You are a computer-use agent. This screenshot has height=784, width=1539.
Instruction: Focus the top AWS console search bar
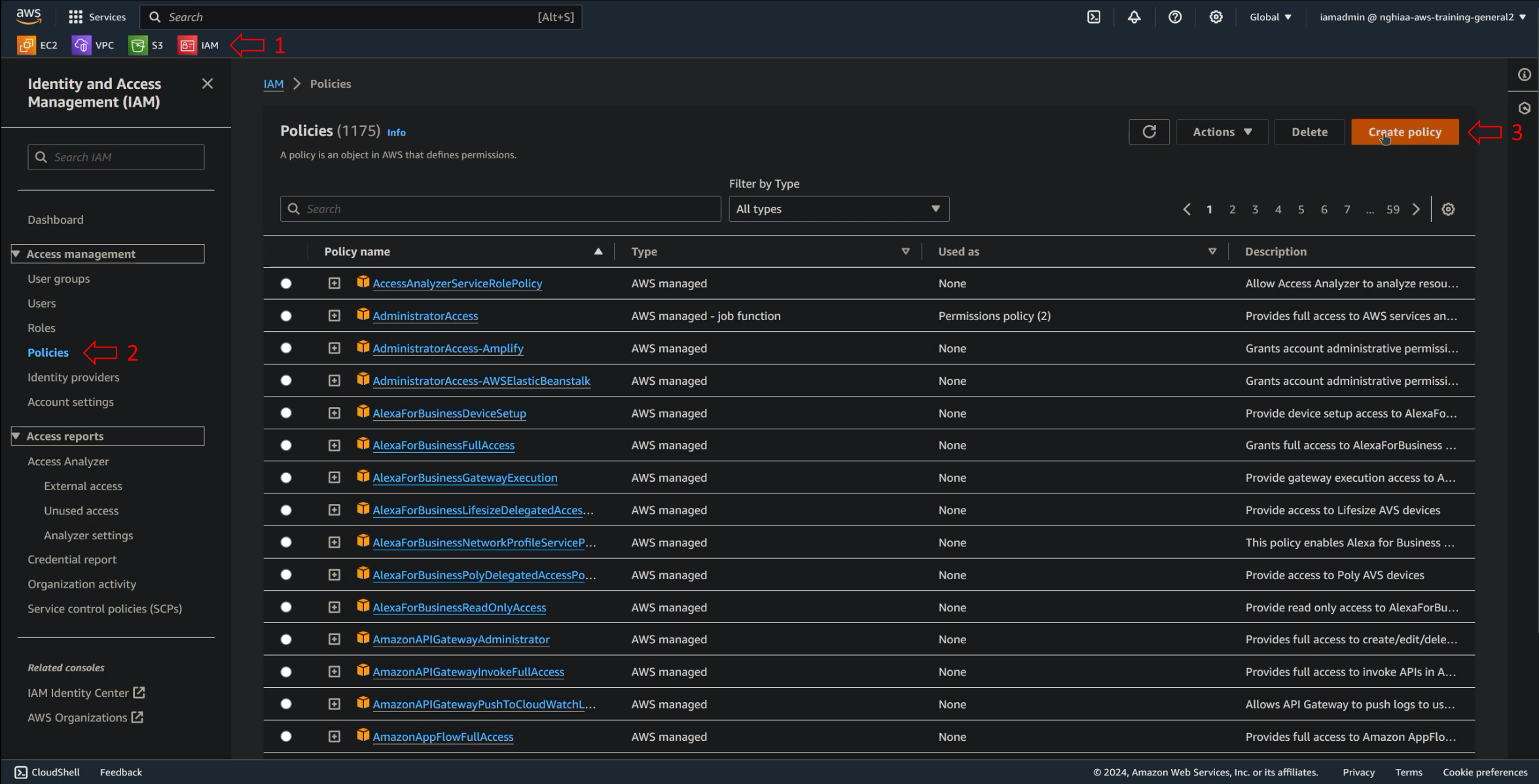pyautogui.click(x=361, y=17)
